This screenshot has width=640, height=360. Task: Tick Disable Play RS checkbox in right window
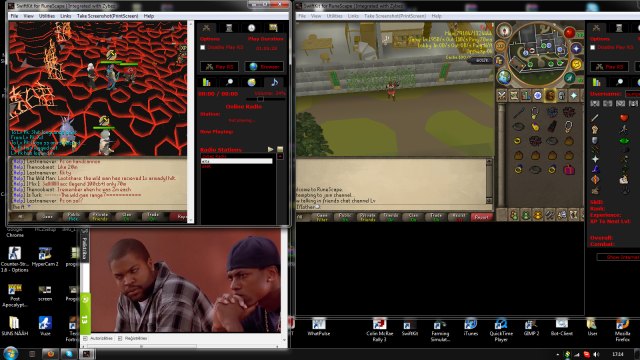tap(593, 47)
